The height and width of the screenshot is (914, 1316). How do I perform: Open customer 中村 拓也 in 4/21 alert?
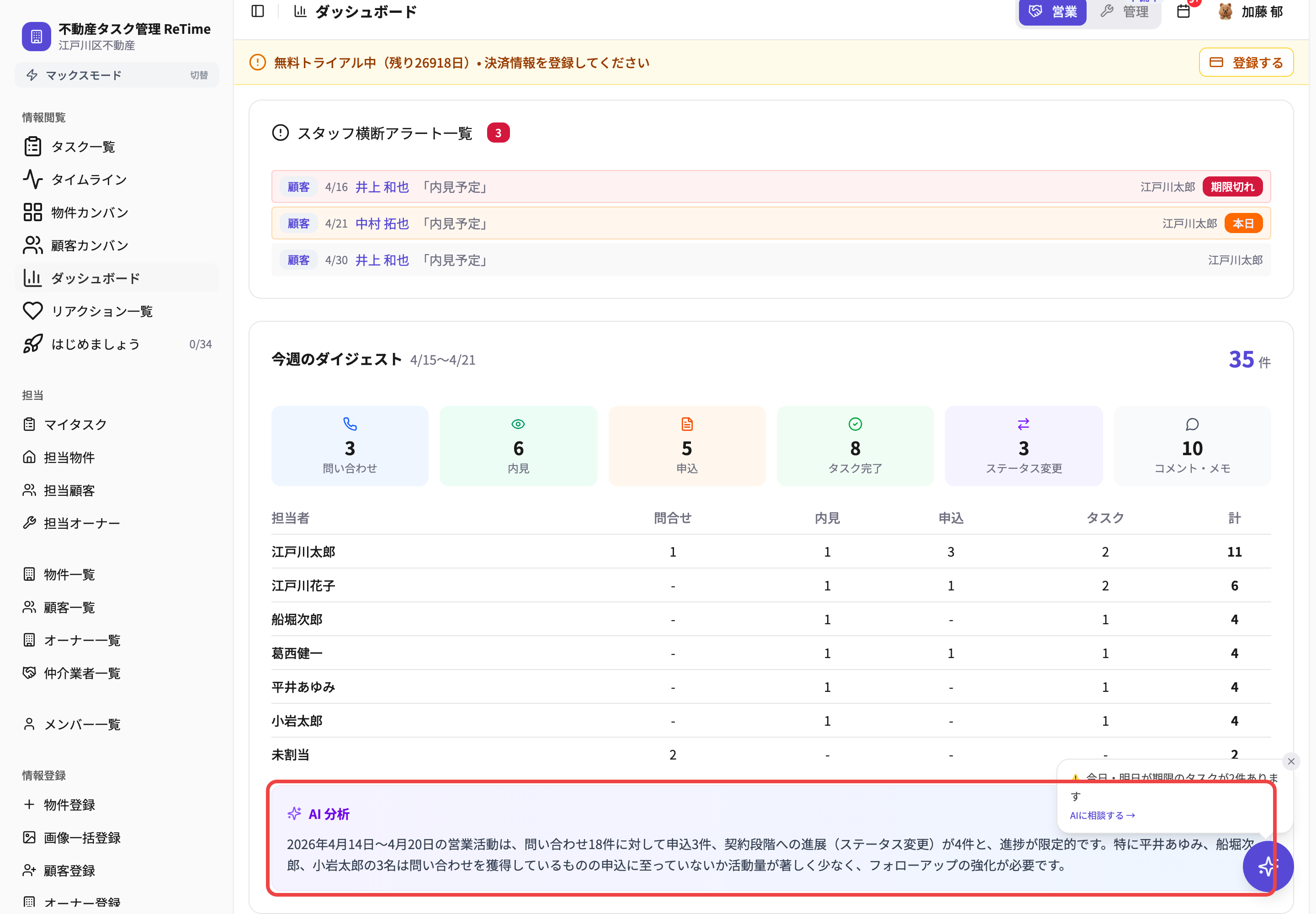[x=382, y=223]
